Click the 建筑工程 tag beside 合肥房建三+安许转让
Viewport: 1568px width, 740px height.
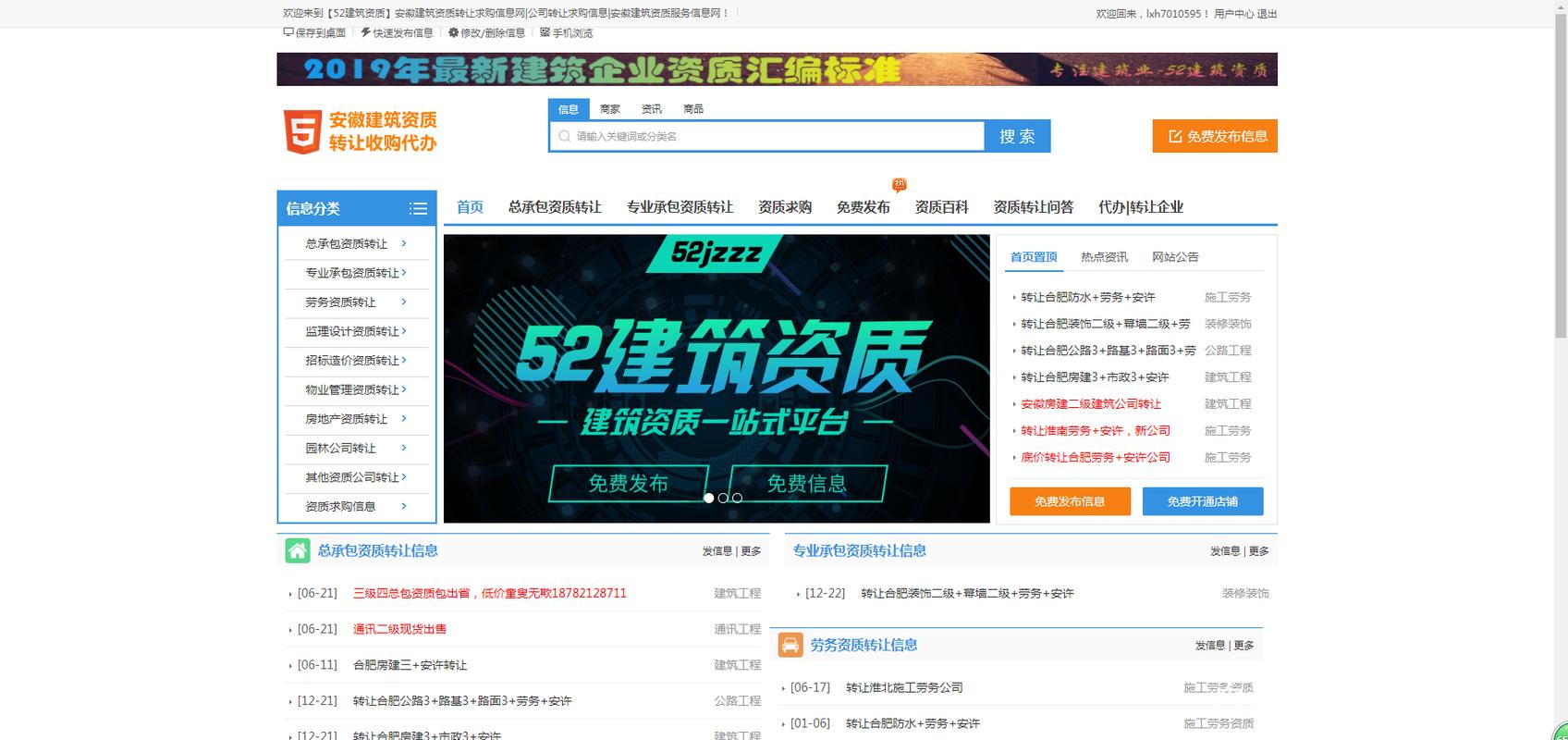click(737, 665)
